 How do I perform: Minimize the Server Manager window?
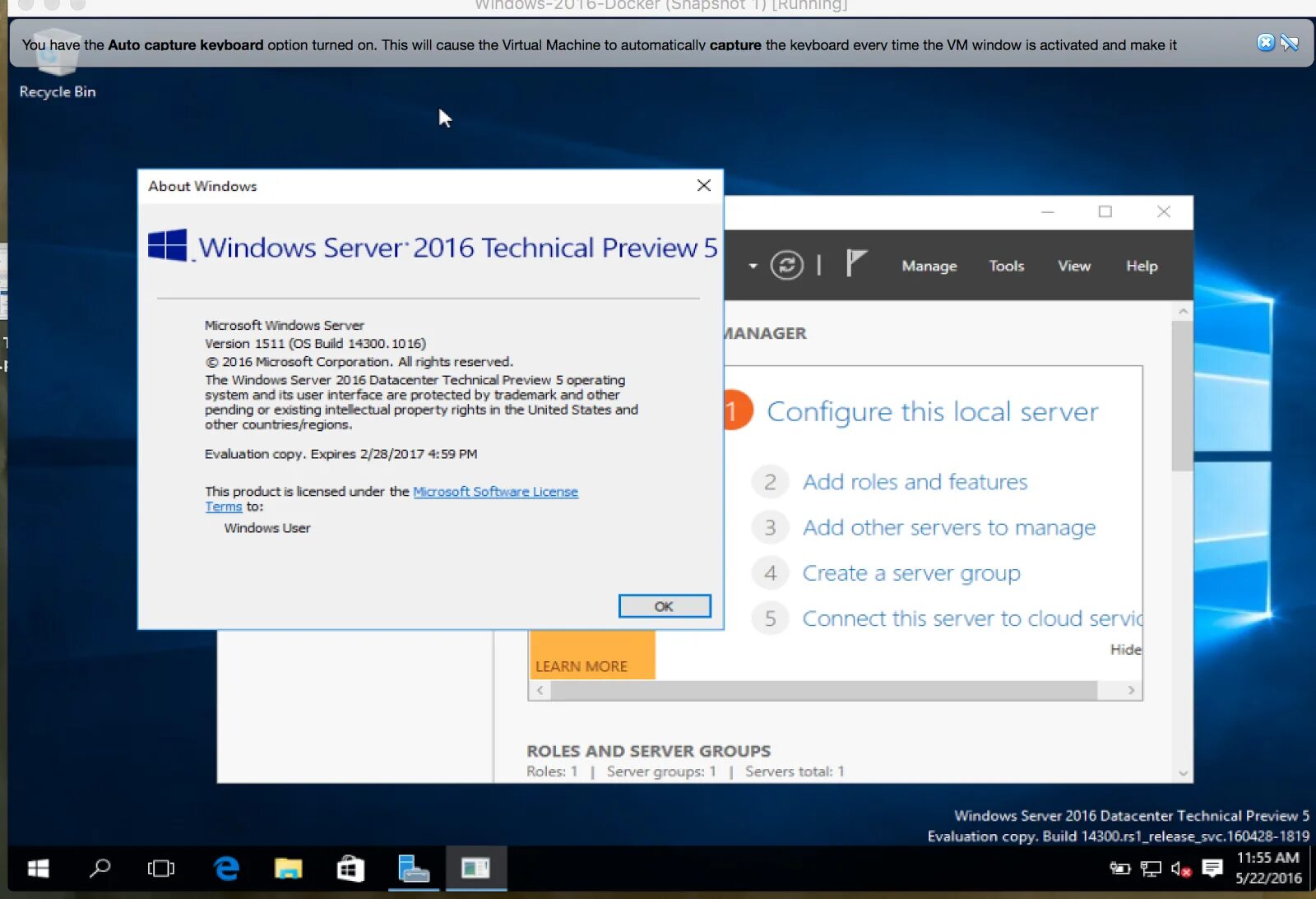[x=1047, y=212]
